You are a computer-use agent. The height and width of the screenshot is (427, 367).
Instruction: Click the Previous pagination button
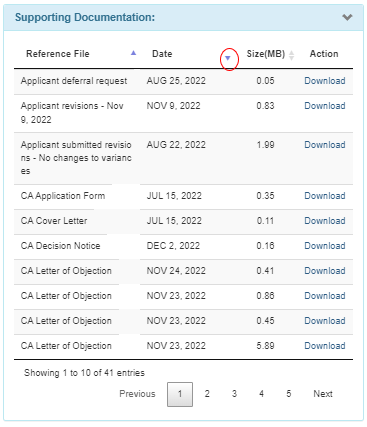coord(137,394)
